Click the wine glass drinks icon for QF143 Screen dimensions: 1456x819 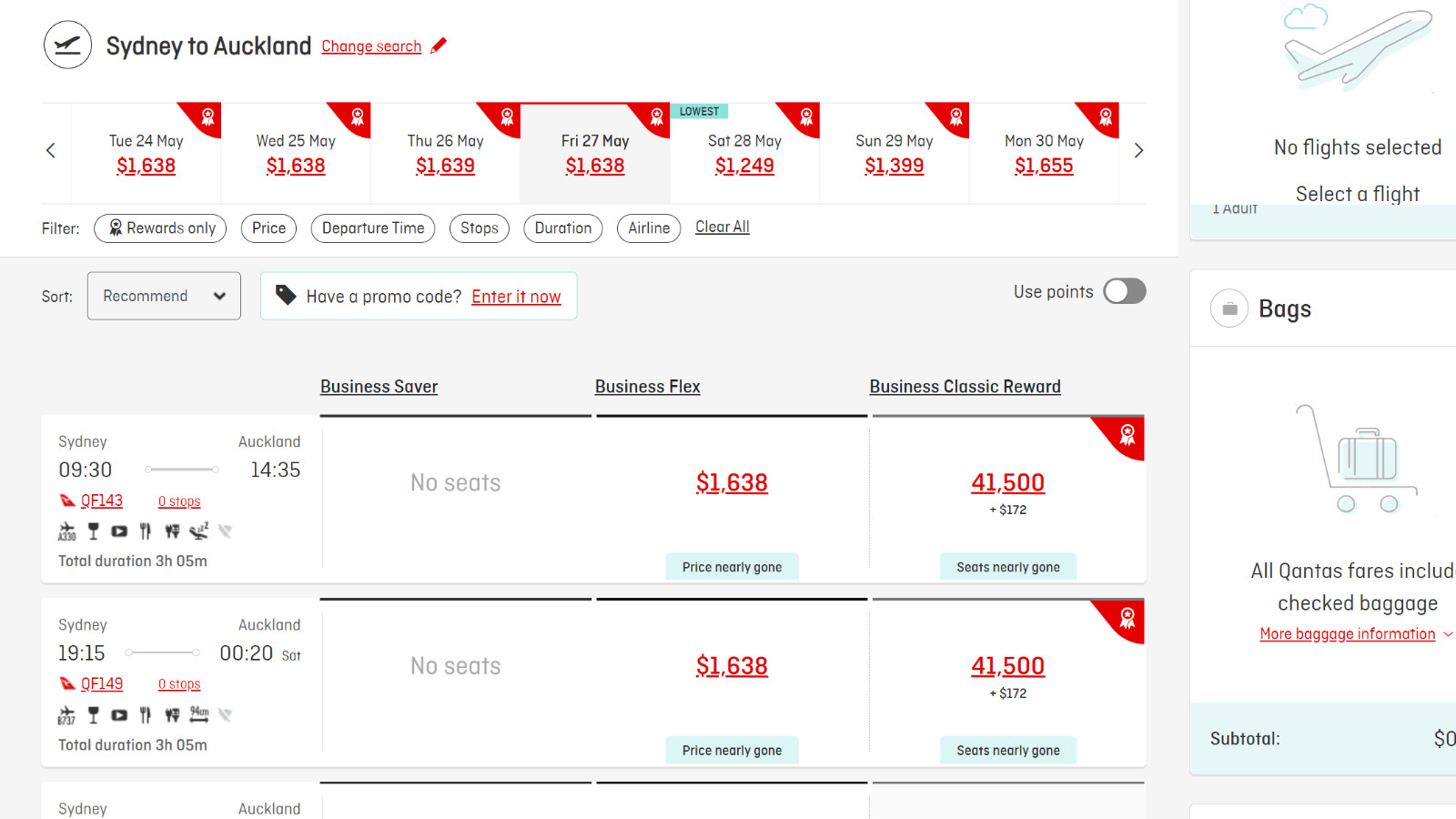pos(93,531)
